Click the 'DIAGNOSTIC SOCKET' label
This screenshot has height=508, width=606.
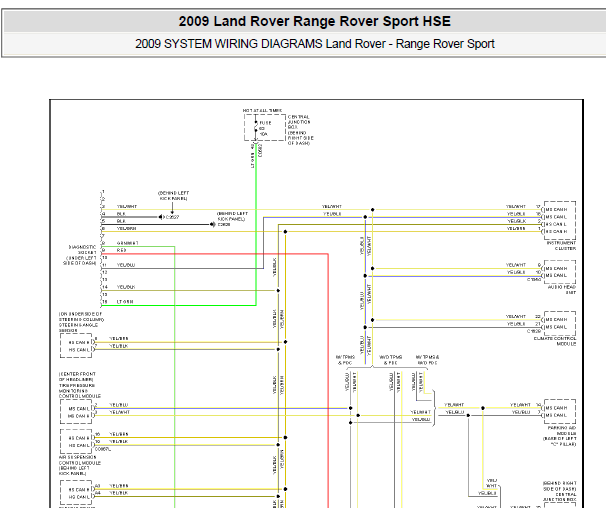pos(82,249)
